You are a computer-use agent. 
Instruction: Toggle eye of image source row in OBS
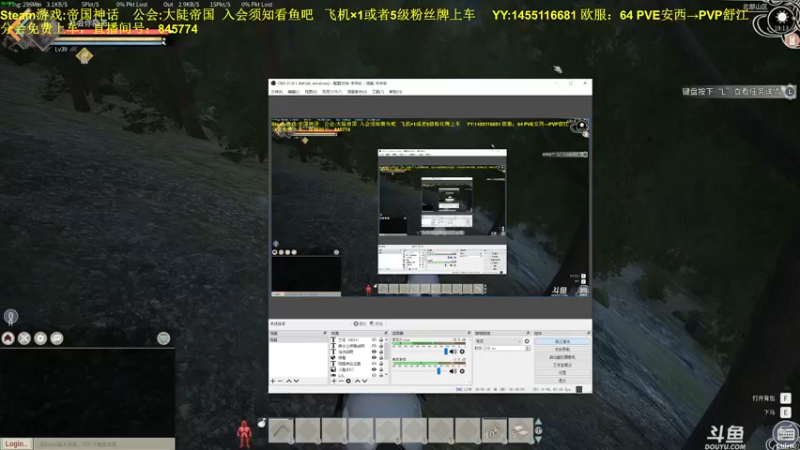click(374, 369)
